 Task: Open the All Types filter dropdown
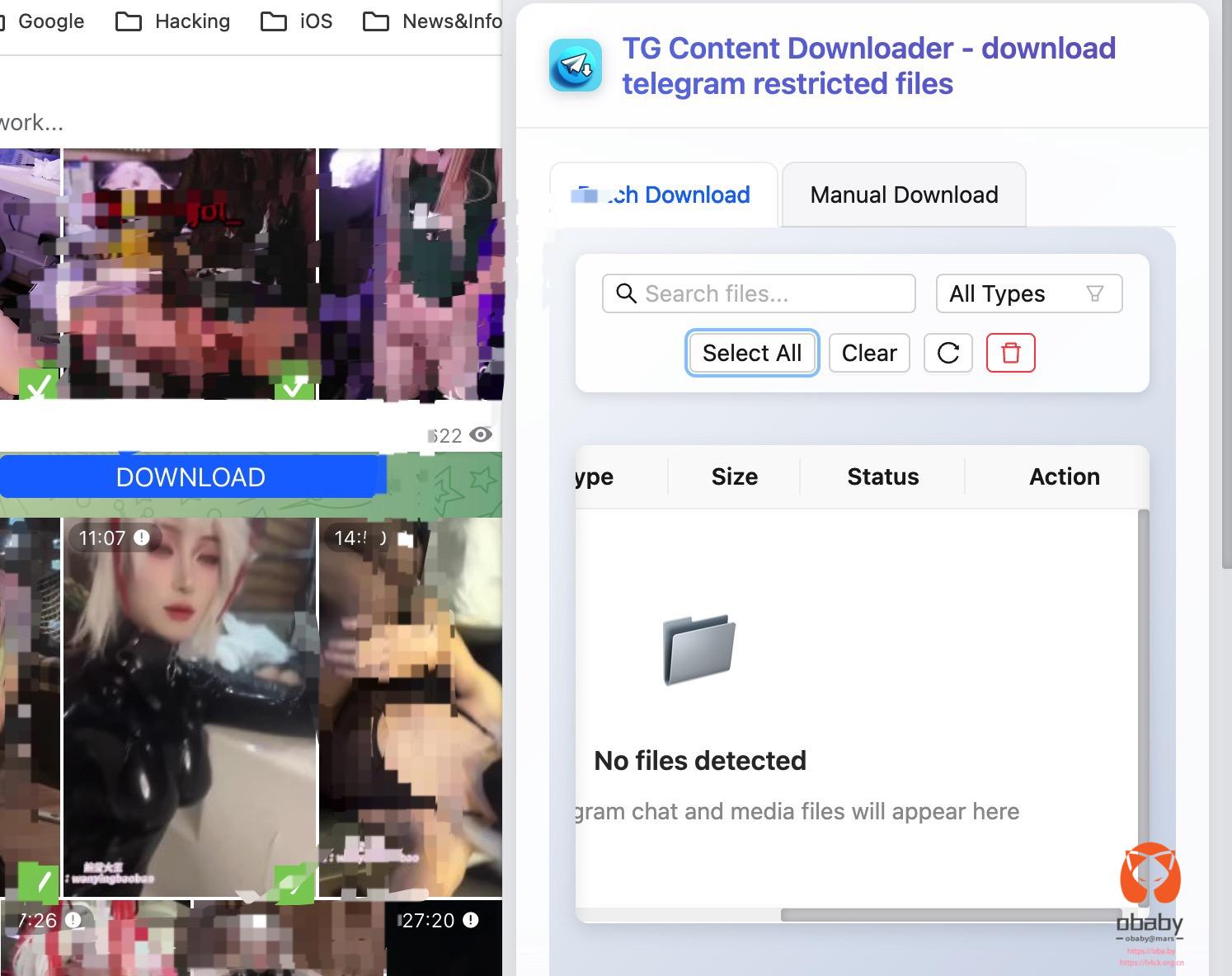1028,293
